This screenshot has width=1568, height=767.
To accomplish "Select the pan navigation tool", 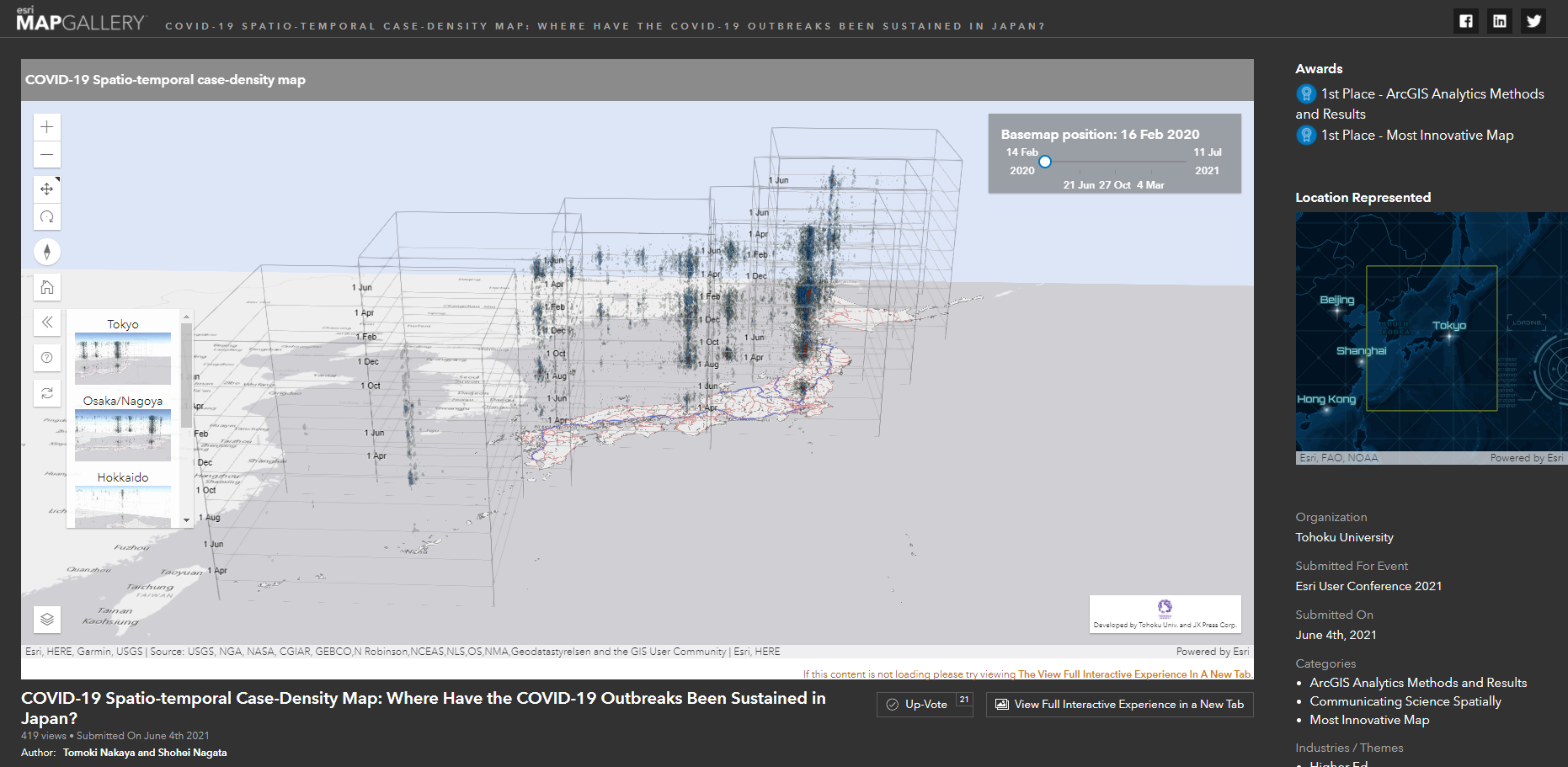I will (x=47, y=189).
